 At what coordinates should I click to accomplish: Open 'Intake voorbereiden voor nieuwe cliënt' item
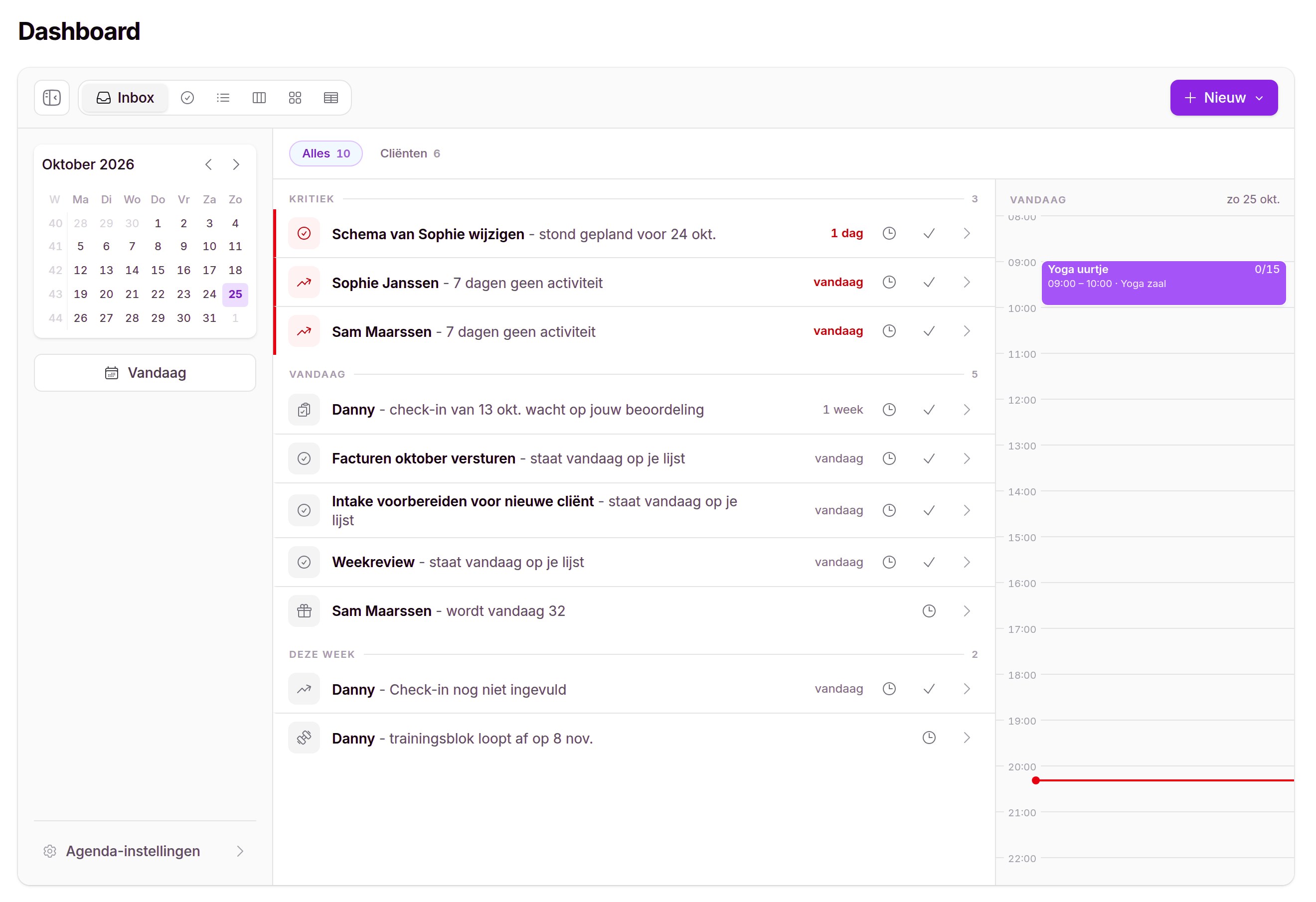[x=634, y=510]
